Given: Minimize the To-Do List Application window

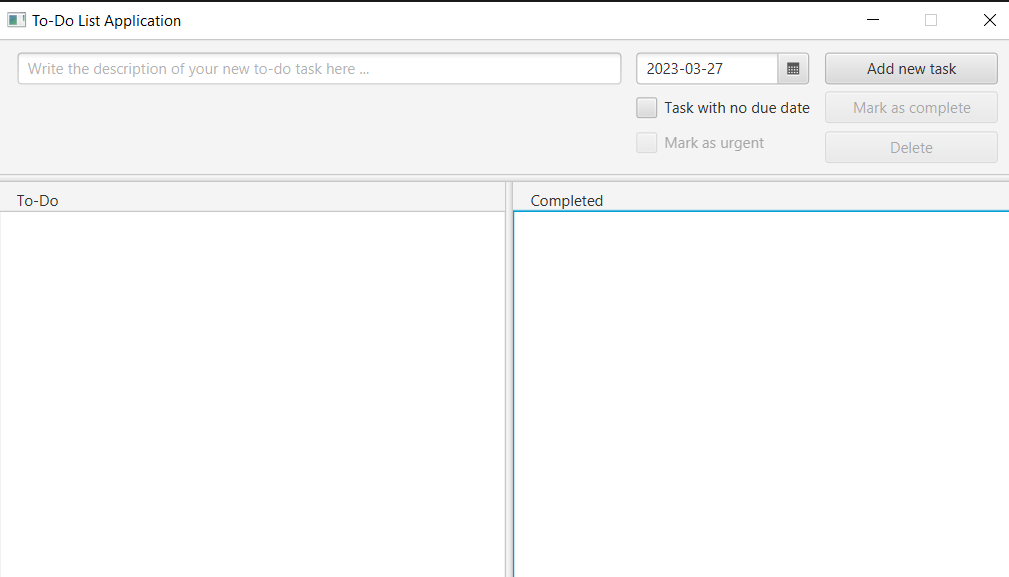Looking at the screenshot, I should [x=873, y=20].
